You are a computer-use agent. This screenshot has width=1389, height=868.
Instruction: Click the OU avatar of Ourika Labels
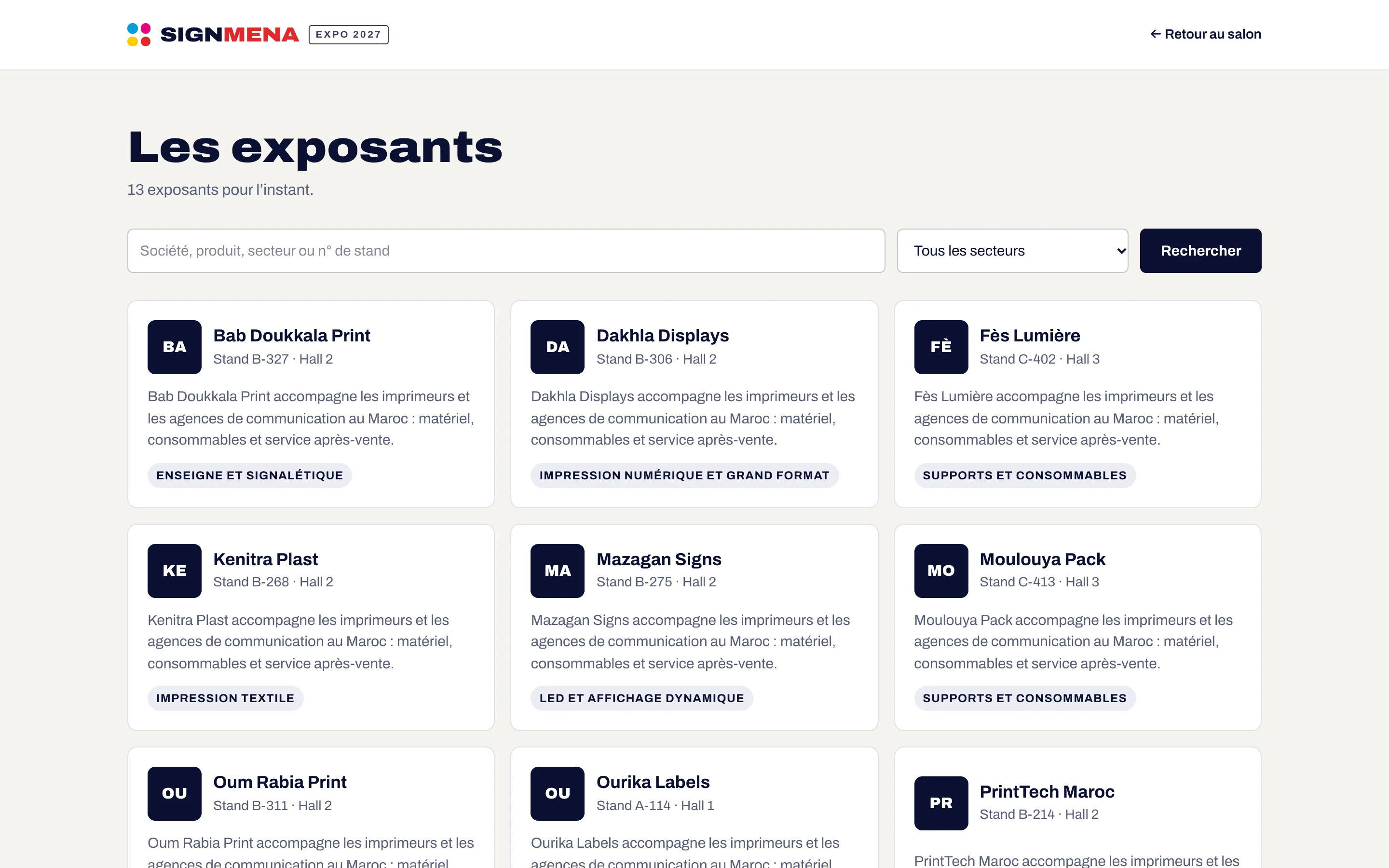[558, 793]
